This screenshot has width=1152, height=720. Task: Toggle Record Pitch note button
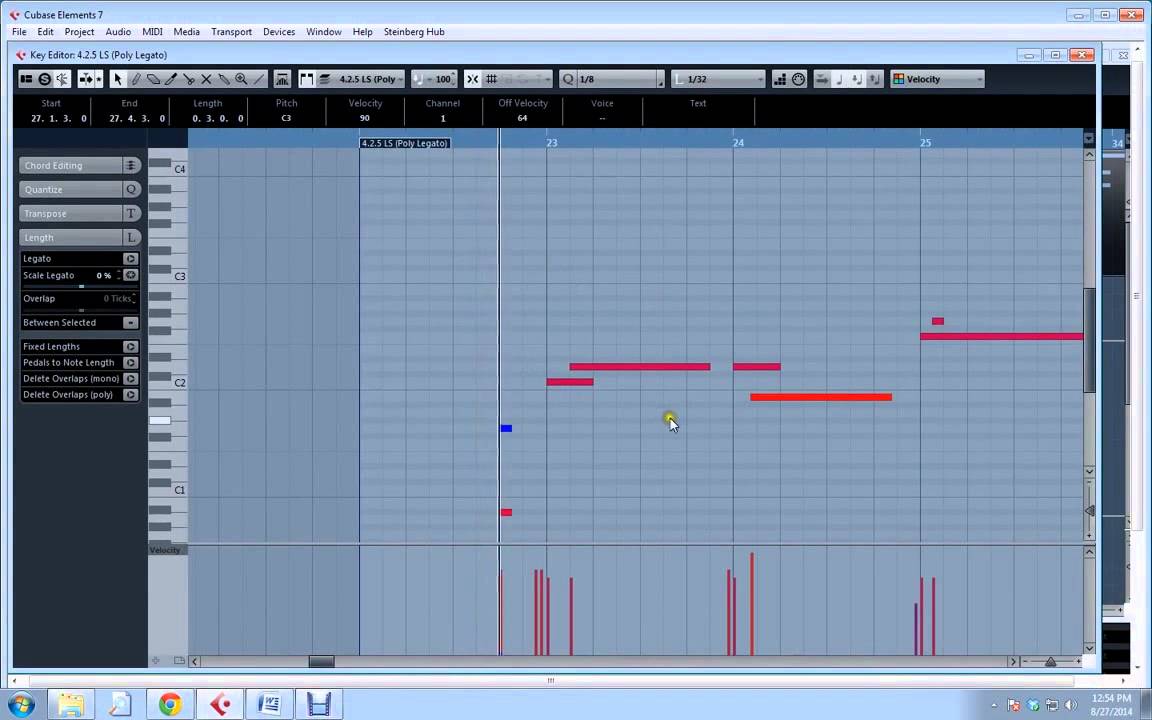click(840, 79)
